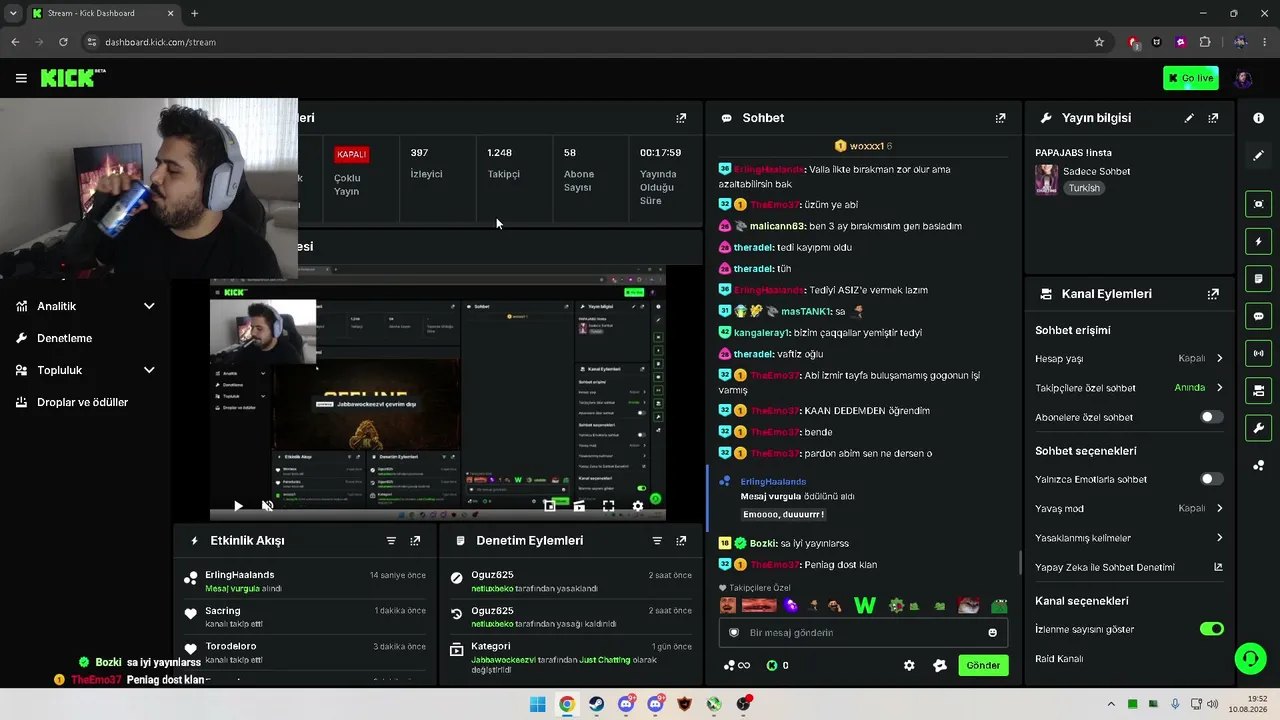Play the stream preview video
Image resolution: width=1280 pixels, height=720 pixels.
coord(238,506)
